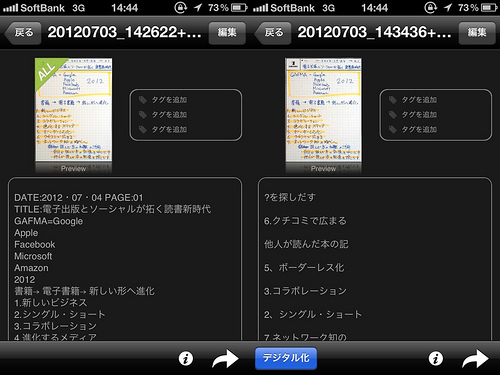500x375 pixels.
Task: Tap the info icon on the left screen
Action: (186, 359)
